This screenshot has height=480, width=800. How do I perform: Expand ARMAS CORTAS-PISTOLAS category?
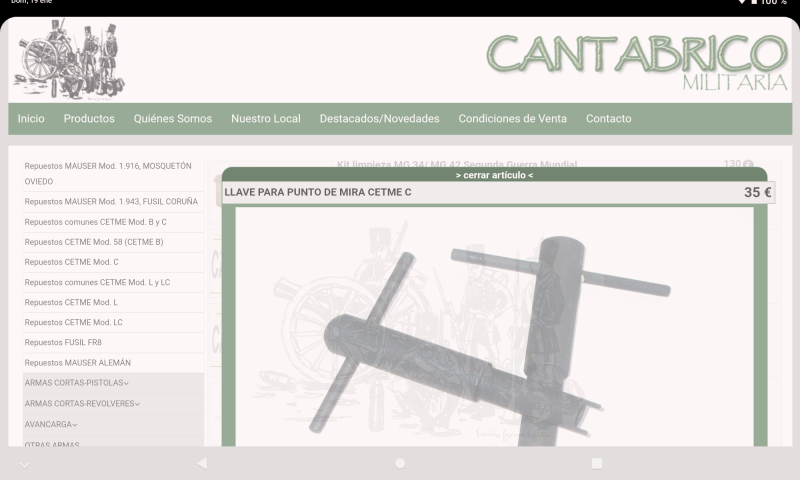pyautogui.click(x=77, y=383)
